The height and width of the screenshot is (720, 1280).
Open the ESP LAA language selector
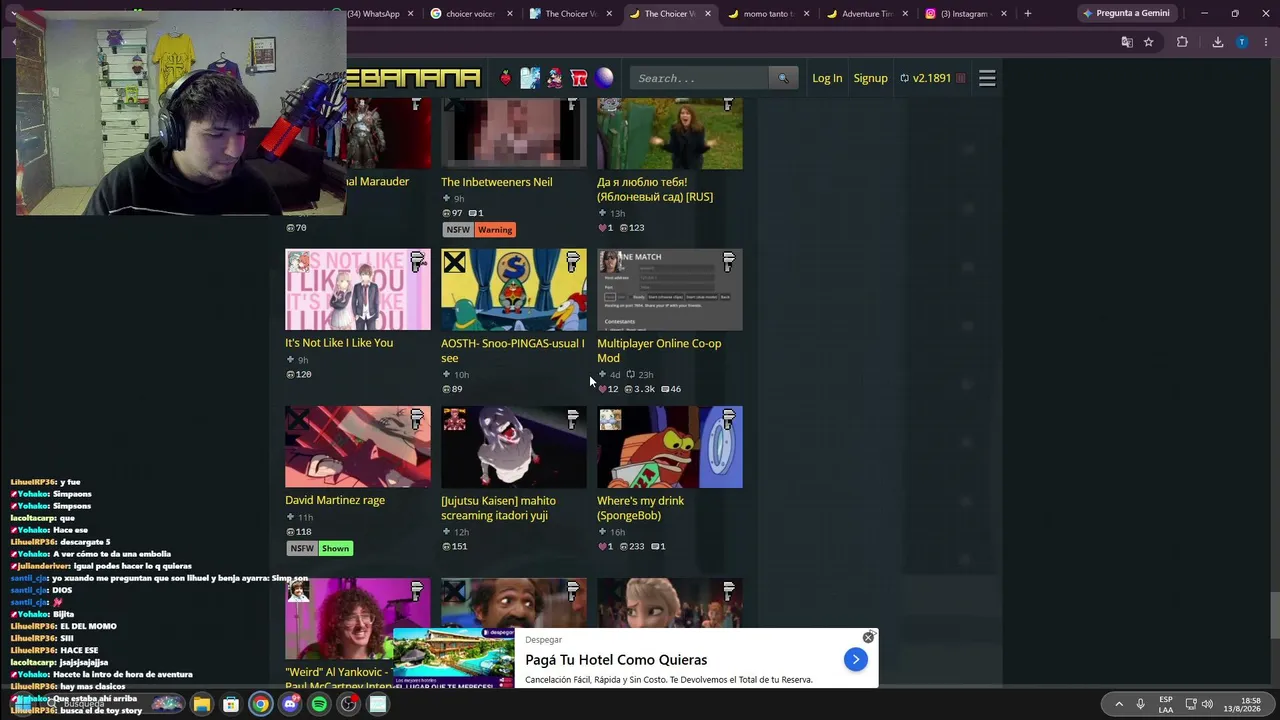pos(1166,704)
